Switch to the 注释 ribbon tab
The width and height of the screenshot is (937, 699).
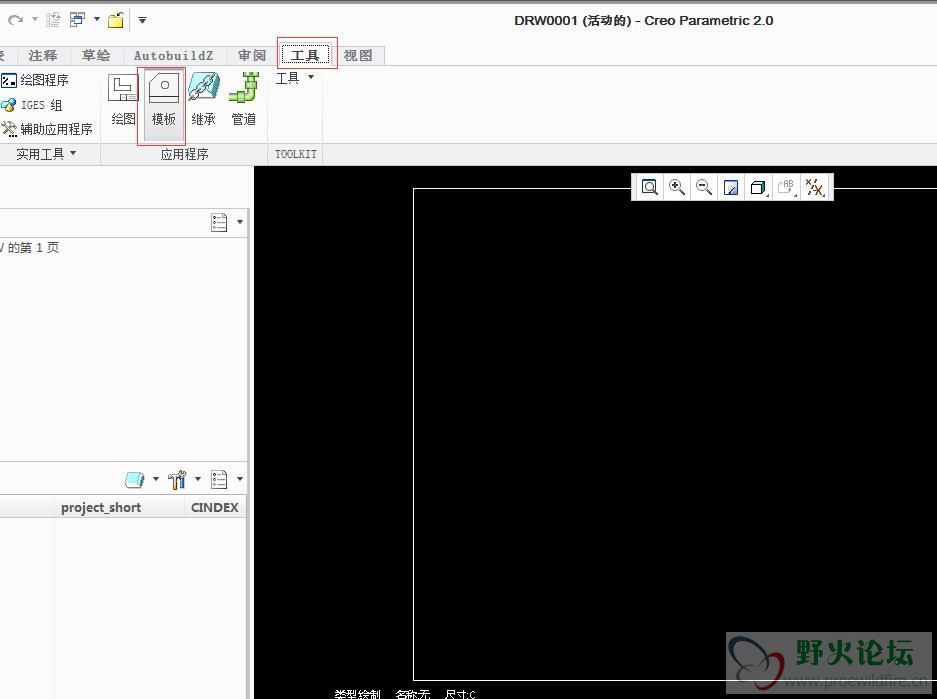43,56
